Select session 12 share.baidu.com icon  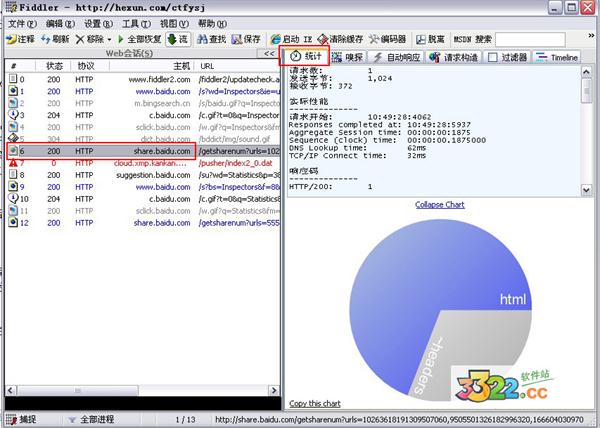tap(13, 223)
